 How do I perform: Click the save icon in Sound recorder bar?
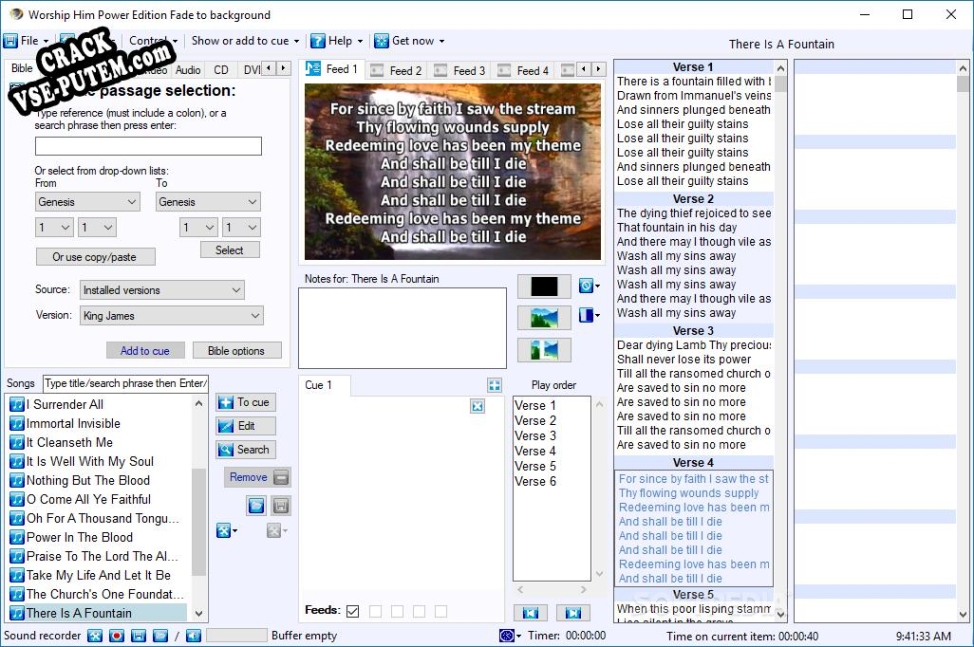coord(139,635)
